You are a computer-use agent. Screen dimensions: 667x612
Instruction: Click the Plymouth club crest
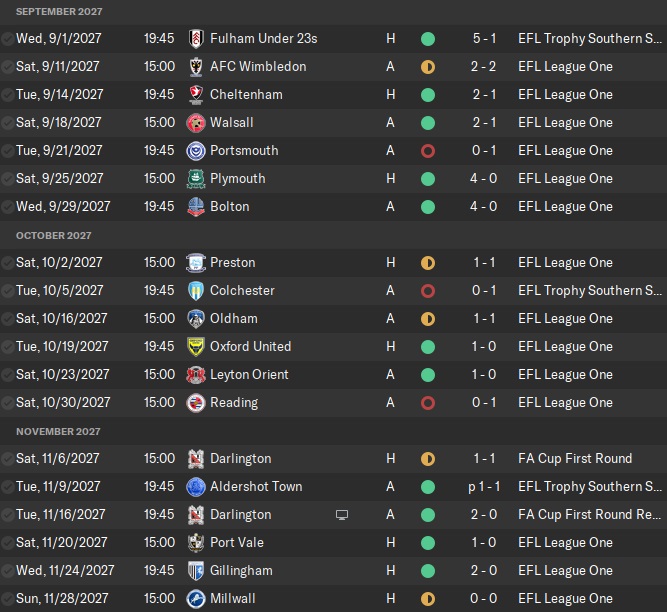pos(195,179)
